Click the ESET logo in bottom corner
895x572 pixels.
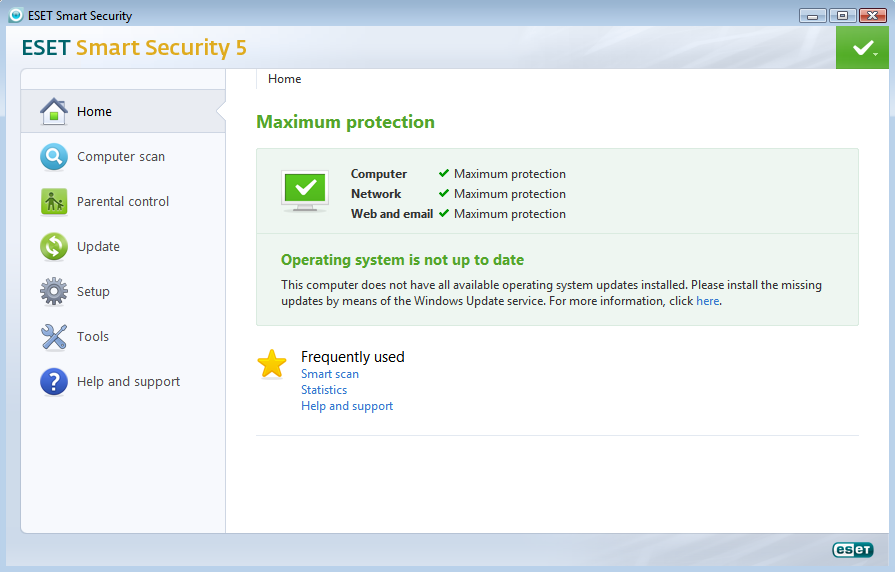click(852, 549)
